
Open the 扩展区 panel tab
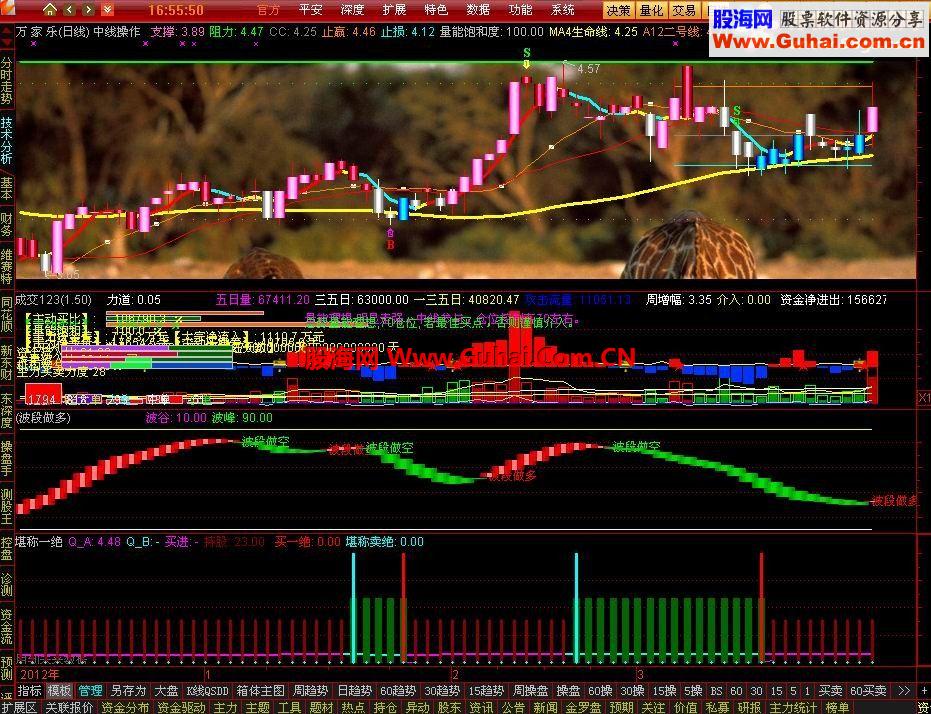point(20,707)
